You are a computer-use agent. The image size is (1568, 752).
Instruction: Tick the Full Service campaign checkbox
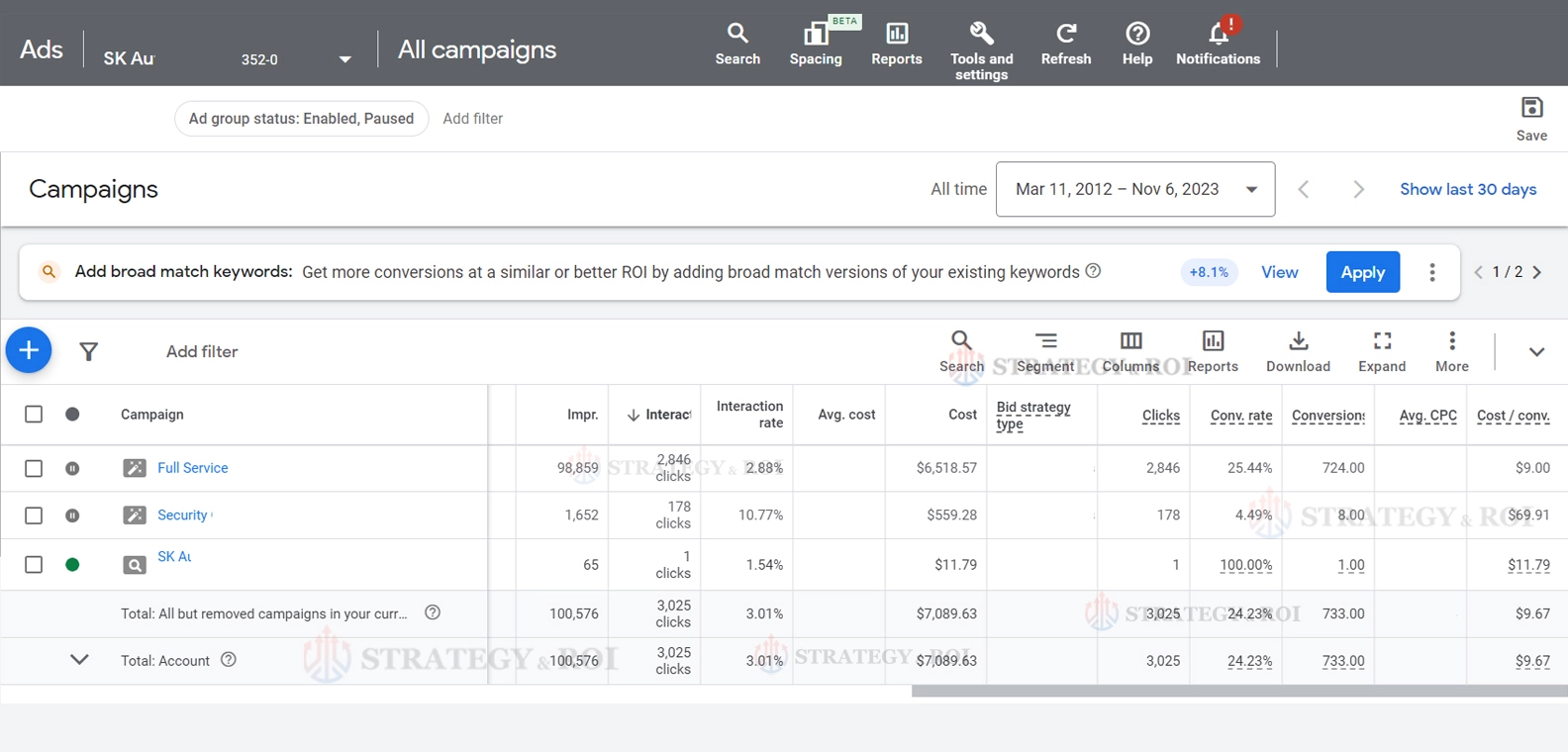click(34, 468)
